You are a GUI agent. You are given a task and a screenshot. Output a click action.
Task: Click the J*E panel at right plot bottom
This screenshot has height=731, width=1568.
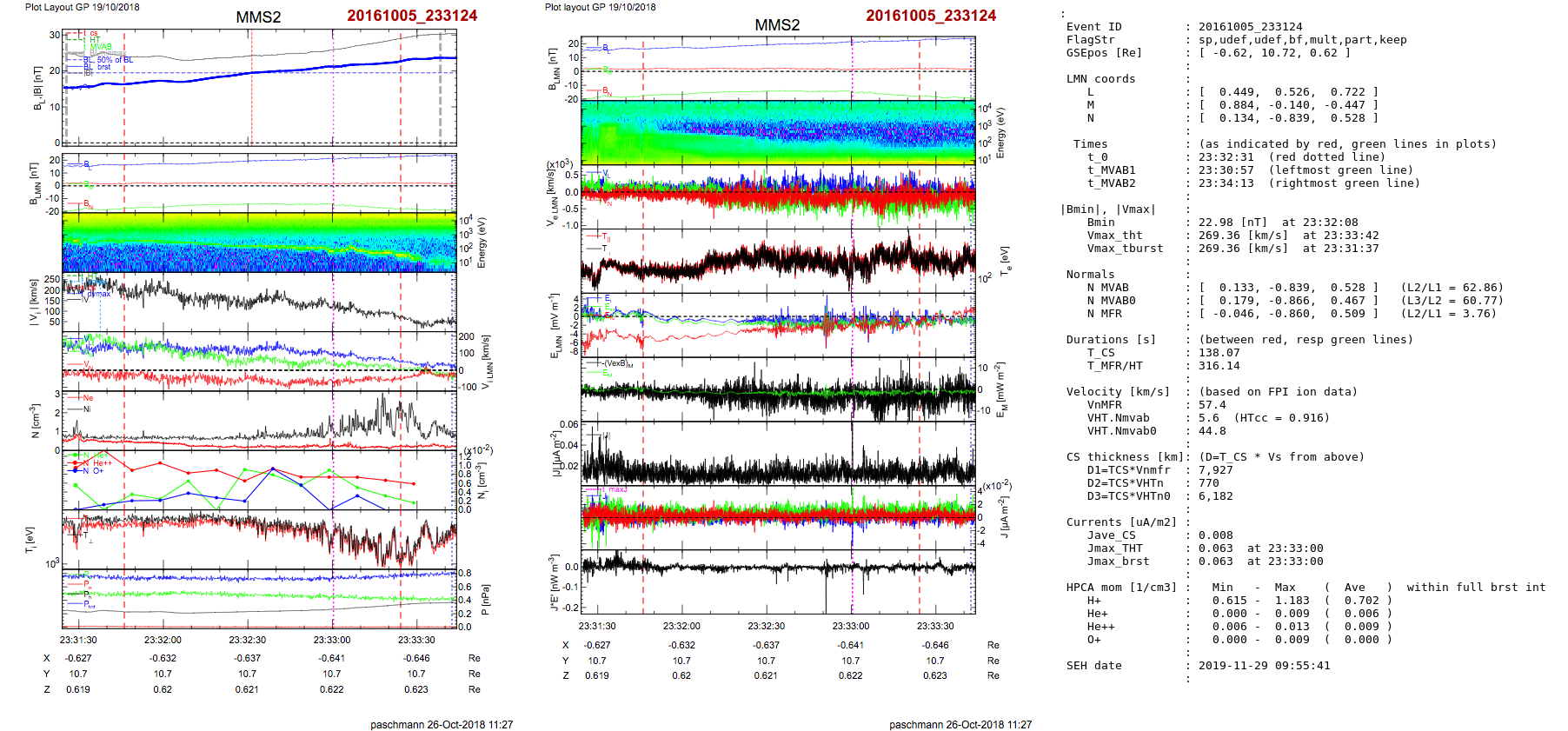coord(778,582)
